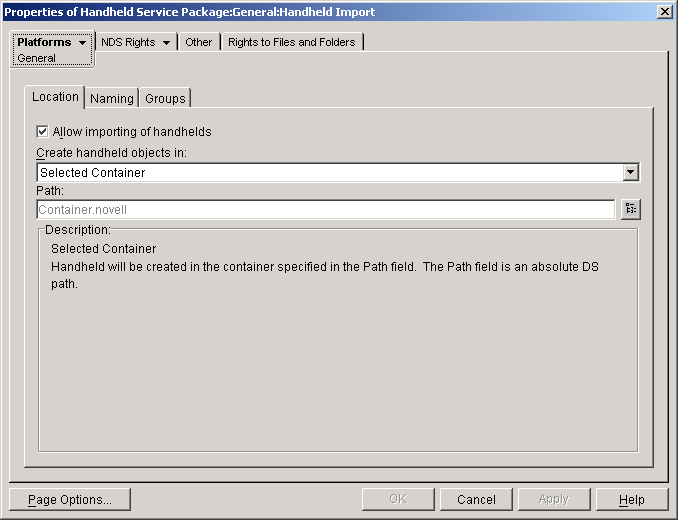Click the NDS Rights tab label
Image resolution: width=678 pixels, height=520 pixels.
click(128, 42)
